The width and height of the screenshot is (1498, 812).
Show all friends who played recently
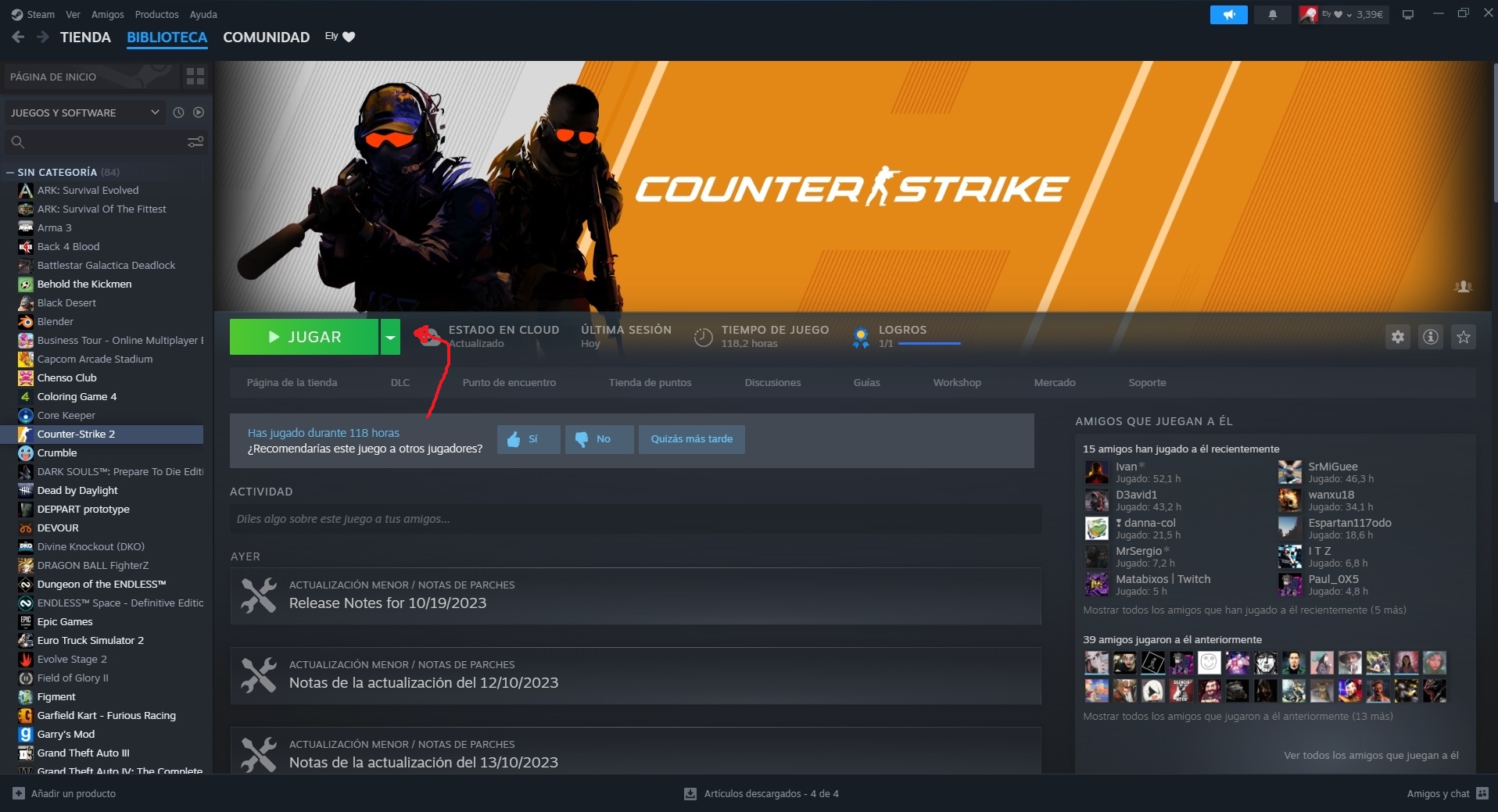point(1244,610)
